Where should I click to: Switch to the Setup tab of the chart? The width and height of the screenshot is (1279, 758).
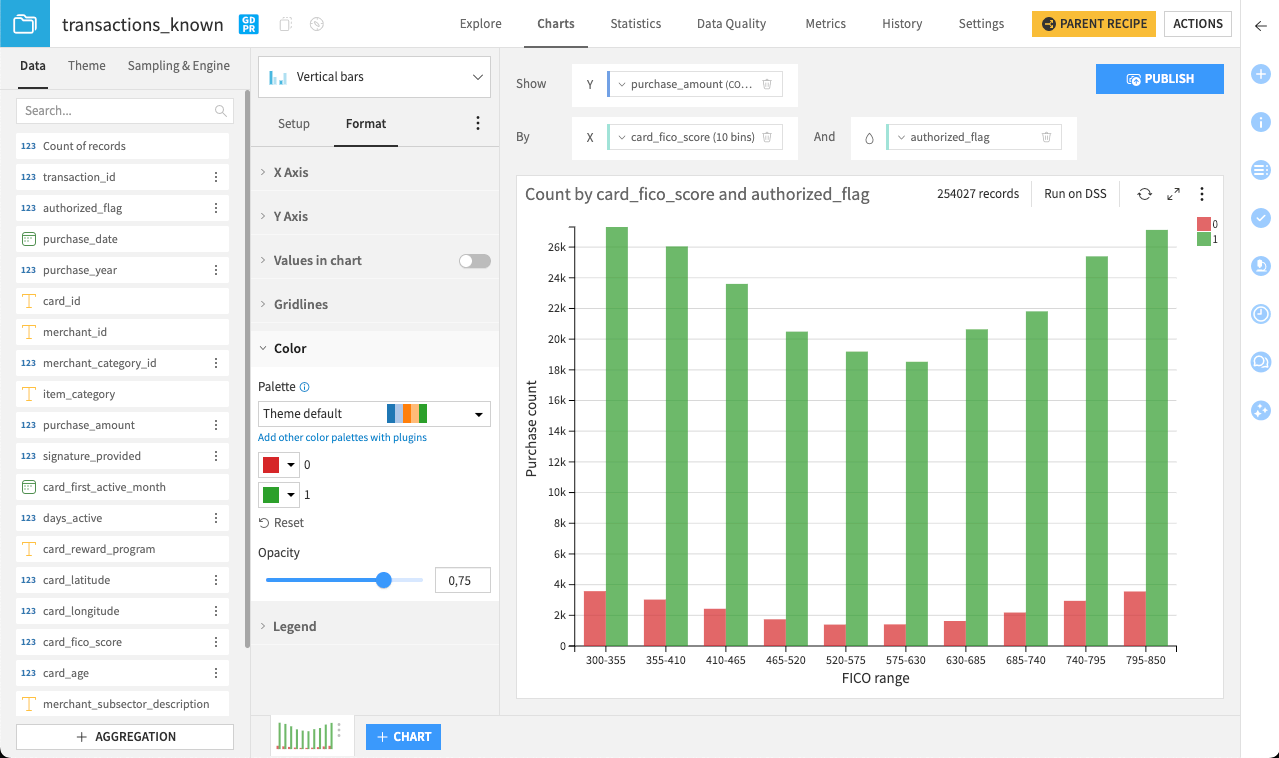[293, 123]
